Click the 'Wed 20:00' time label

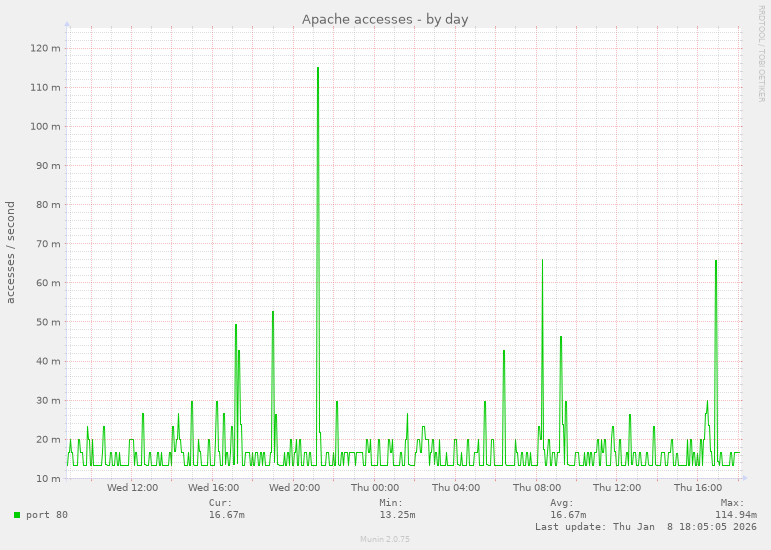coord(294,488)
